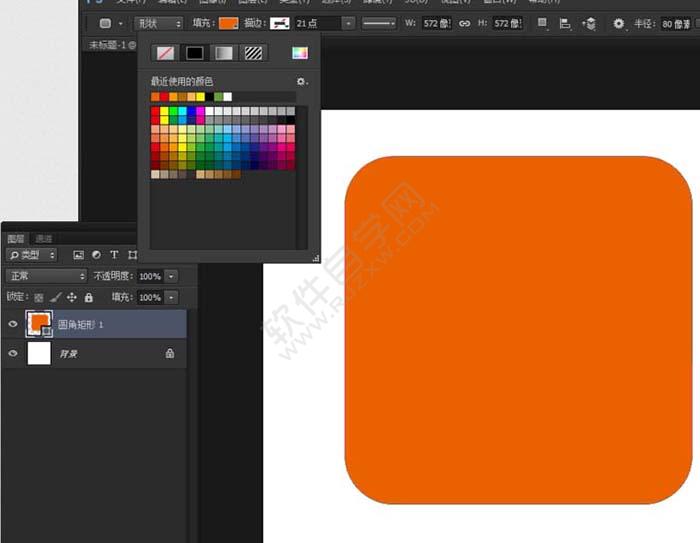
Task: Choose the Pattern fill type
Action: pos(254,53)
